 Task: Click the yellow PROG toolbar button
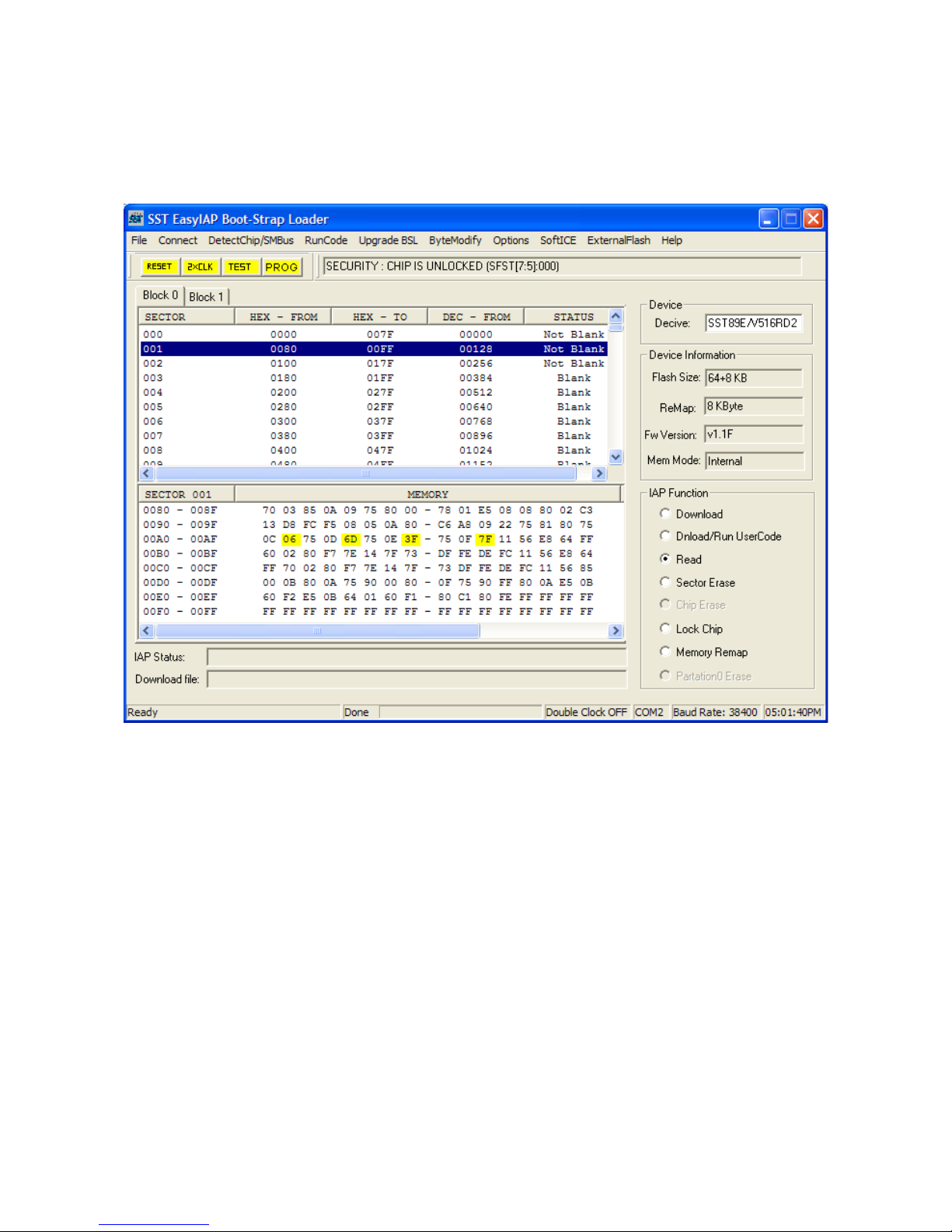[281, 267]
